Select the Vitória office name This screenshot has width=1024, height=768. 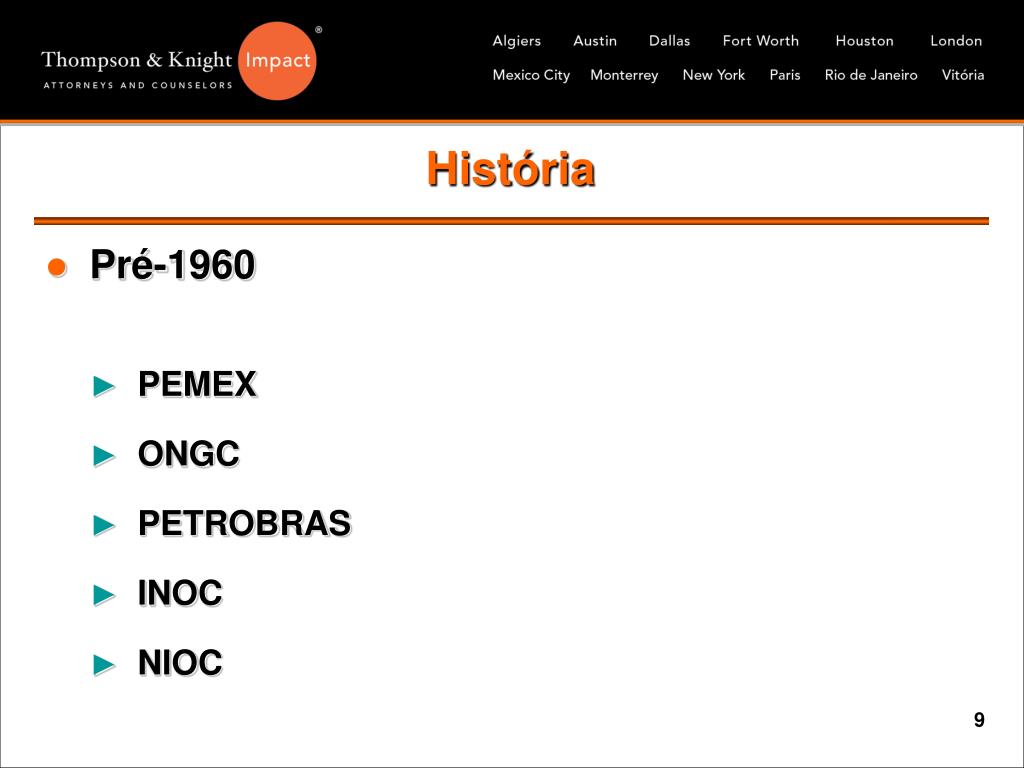pyautogui.click(x=963, y=75)
